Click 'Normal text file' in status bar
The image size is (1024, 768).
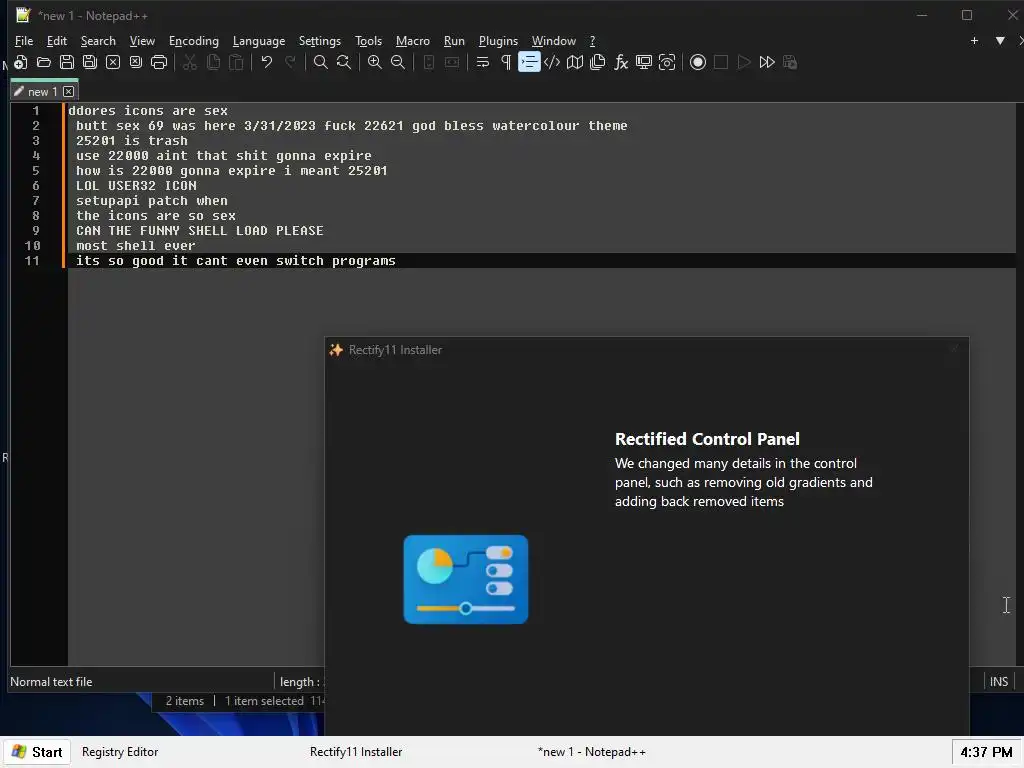coord(51,682)
